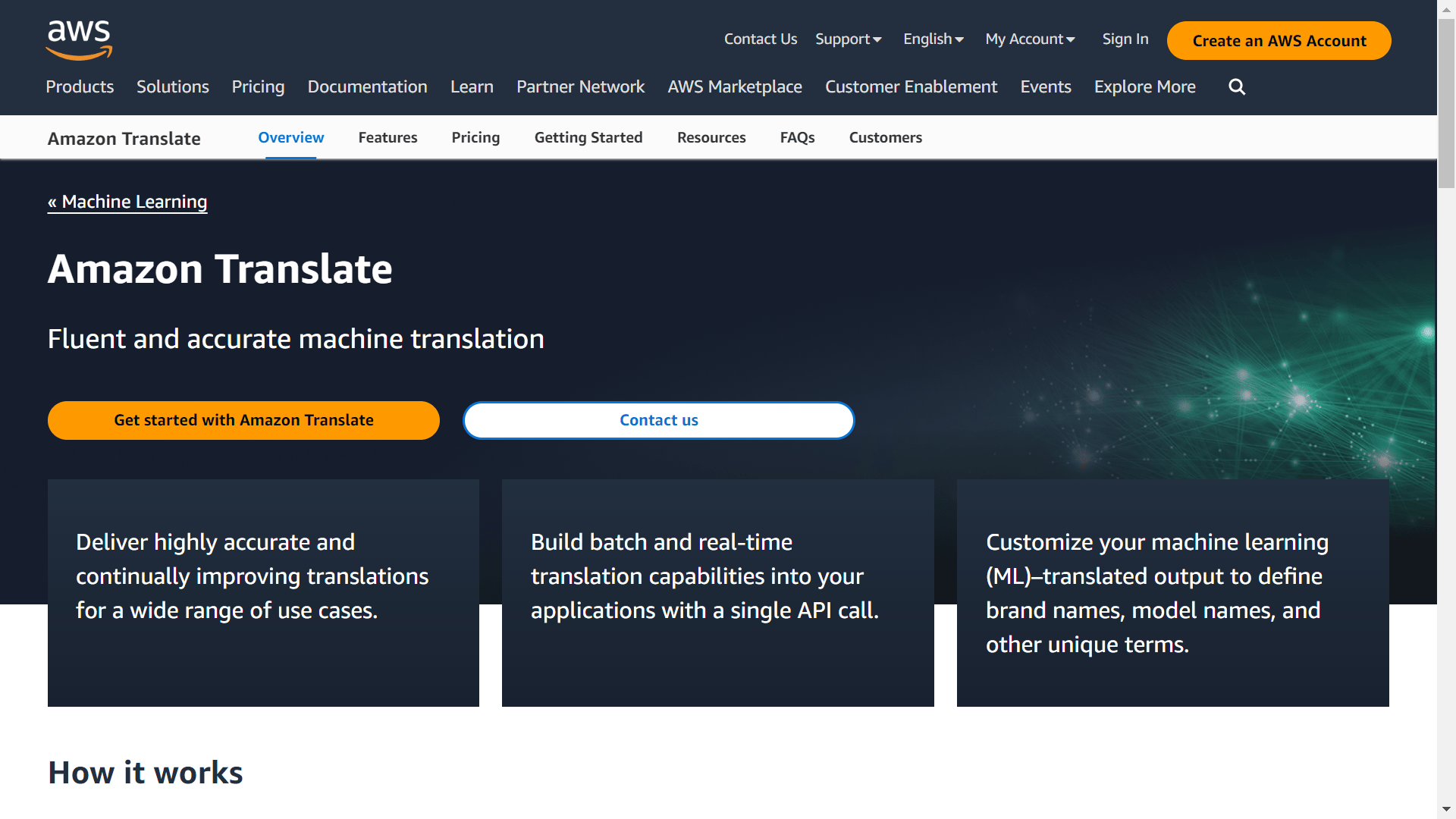Select the FAQs tab
Screen dimensions: 1456x819
pos(797,137)
